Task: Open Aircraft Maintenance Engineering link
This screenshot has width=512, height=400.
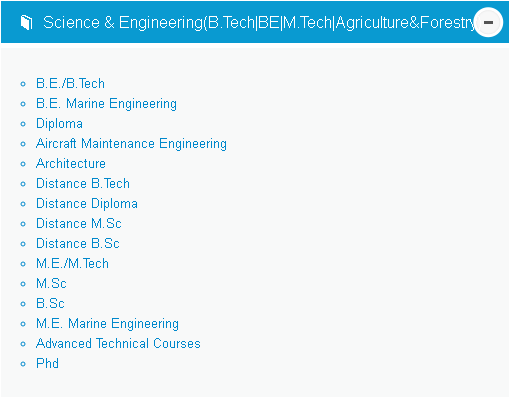Action: [131, 144]
